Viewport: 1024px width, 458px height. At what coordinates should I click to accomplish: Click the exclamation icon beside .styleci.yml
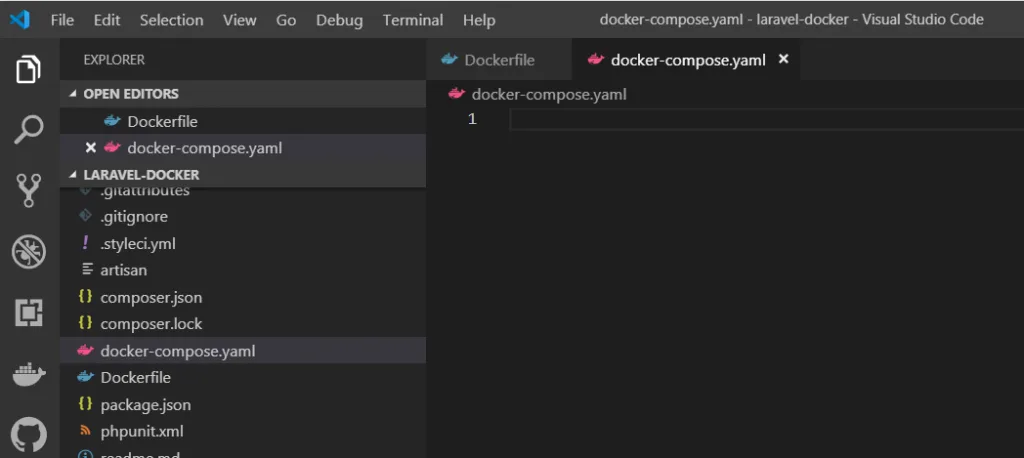point(85,243)
